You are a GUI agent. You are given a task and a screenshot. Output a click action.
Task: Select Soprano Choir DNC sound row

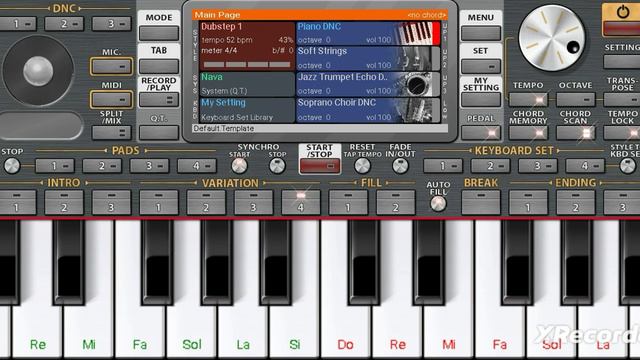click(x=368, y=110)
